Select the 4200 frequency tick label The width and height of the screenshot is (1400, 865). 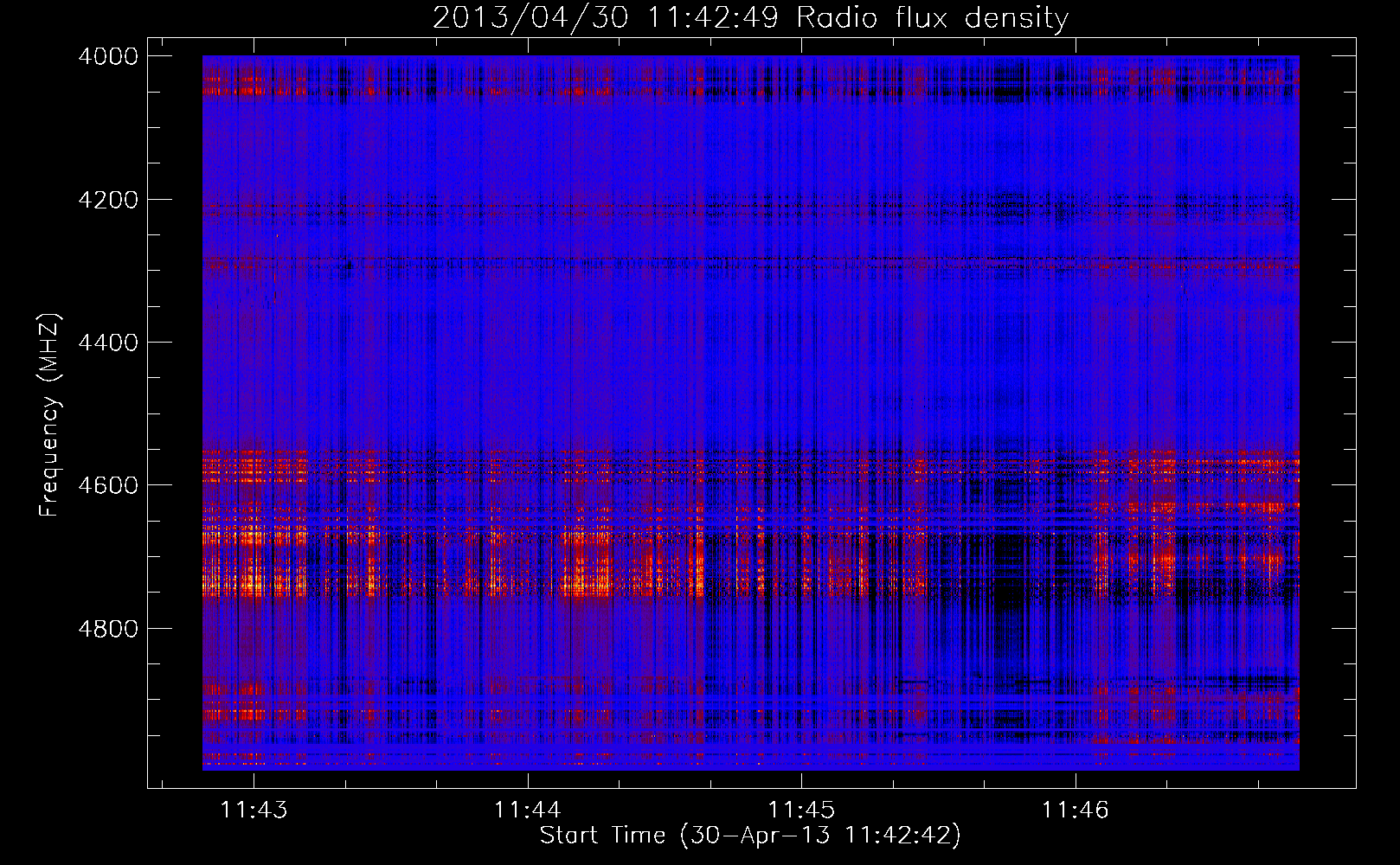click(x=108, y=200)
